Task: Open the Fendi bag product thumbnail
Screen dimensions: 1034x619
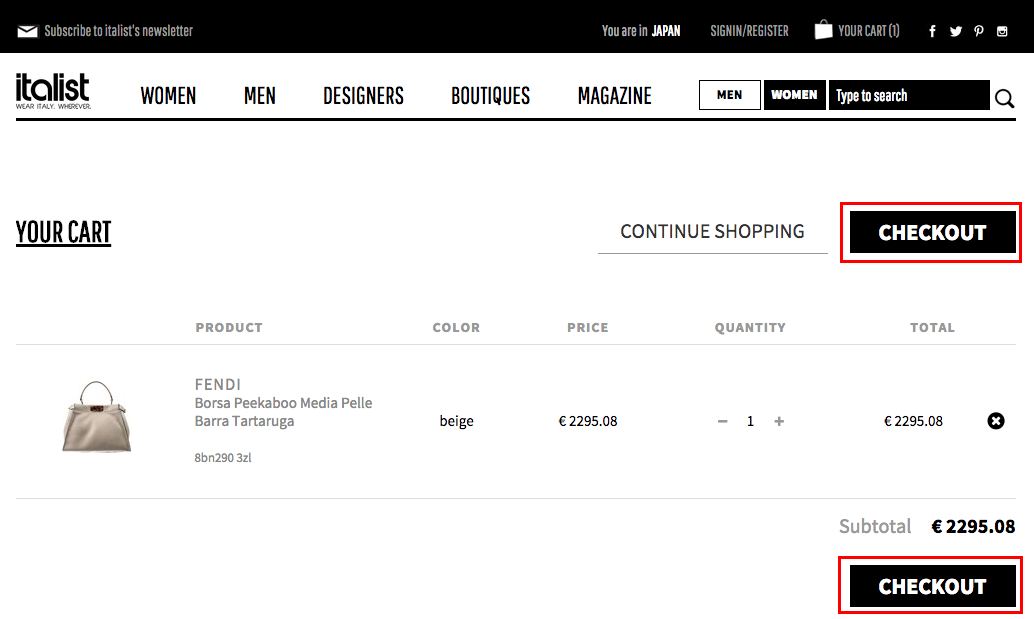Action: [97, 417]
